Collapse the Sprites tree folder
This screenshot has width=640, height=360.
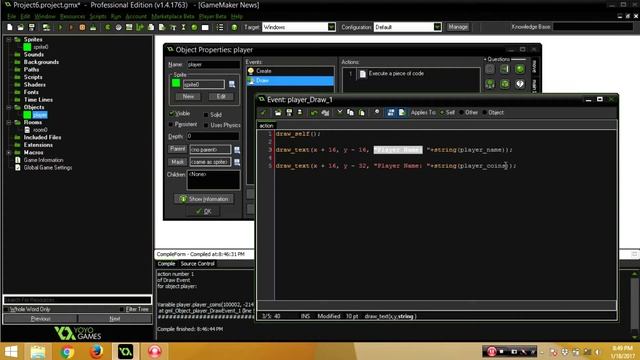pyautogui.click(x=9, y=40)
